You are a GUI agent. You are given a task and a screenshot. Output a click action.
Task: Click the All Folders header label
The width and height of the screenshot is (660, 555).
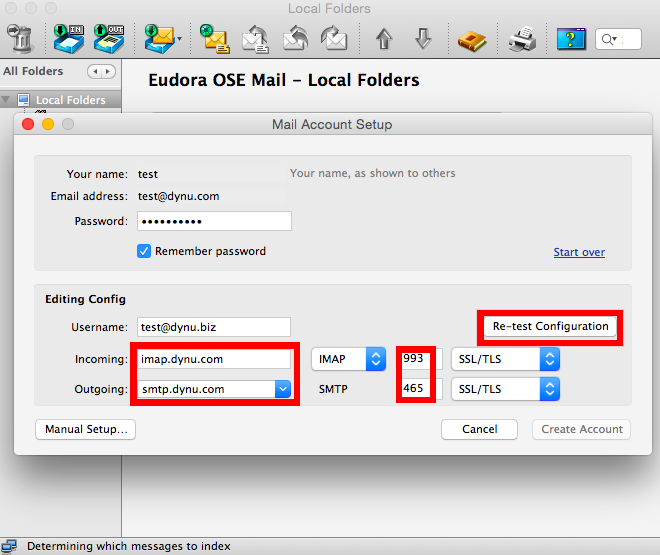tap(33, 71)
